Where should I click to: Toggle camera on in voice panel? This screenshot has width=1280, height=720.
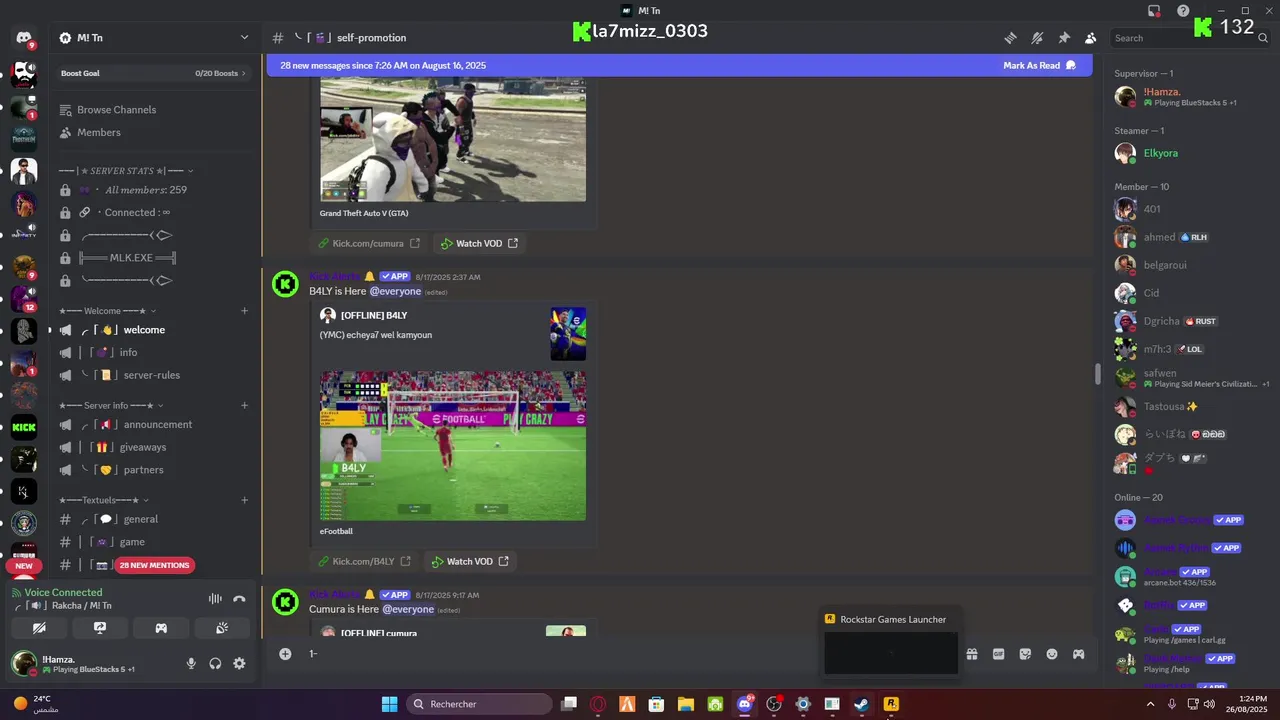pyautogui.click(x=39, y=628)
